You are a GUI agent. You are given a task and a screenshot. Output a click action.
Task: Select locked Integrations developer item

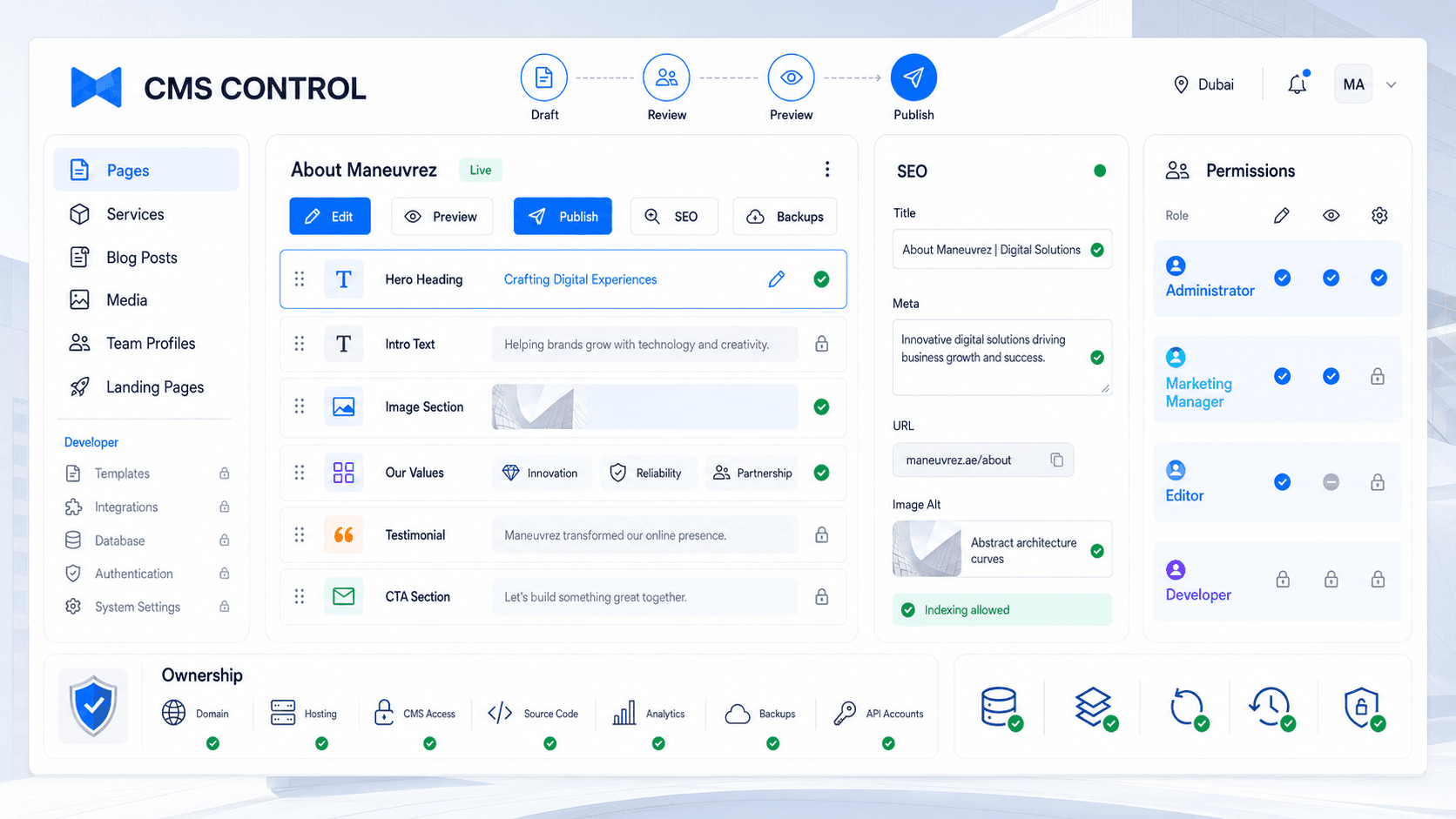click(147, 507)
